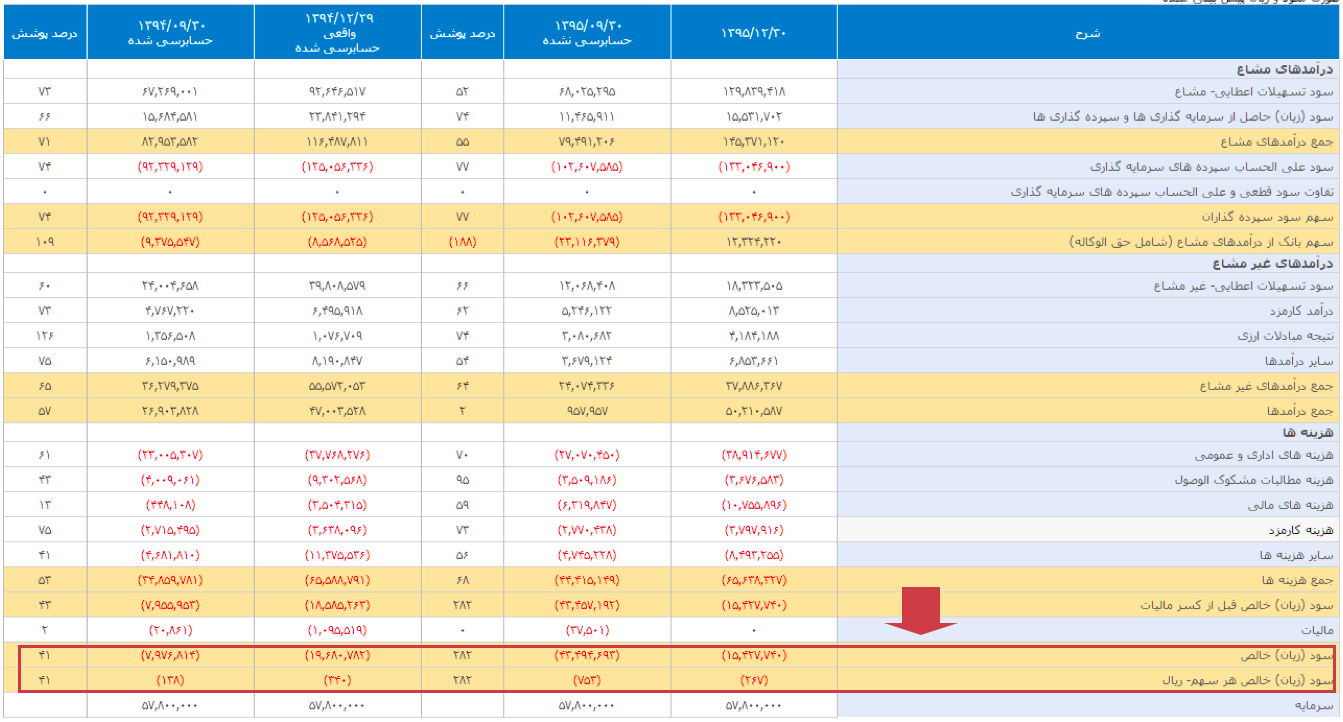The height and width of the screenshot is (722, 1343).
Task: Click the value ۱۲۹,۸۳۹,۴۱۸
Action: point(753,91)
